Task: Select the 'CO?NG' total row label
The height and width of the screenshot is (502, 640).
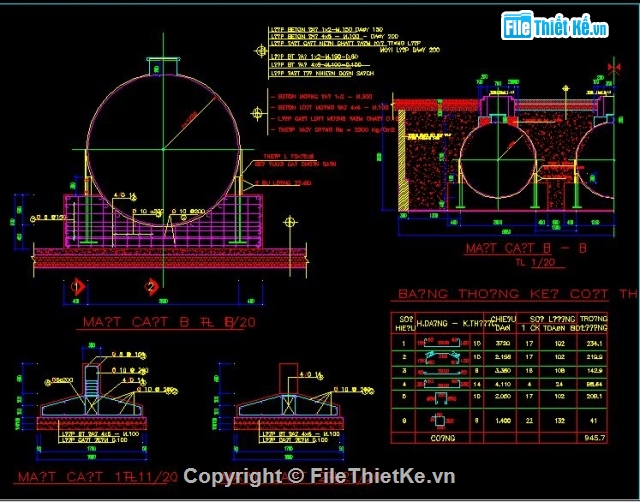Action: click(442, 438)
